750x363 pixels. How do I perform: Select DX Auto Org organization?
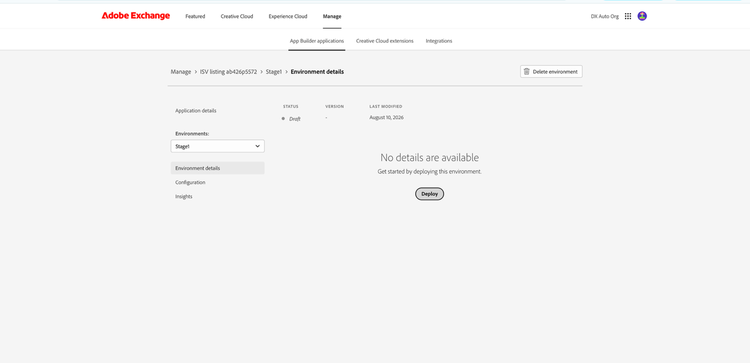click(605, 16)
